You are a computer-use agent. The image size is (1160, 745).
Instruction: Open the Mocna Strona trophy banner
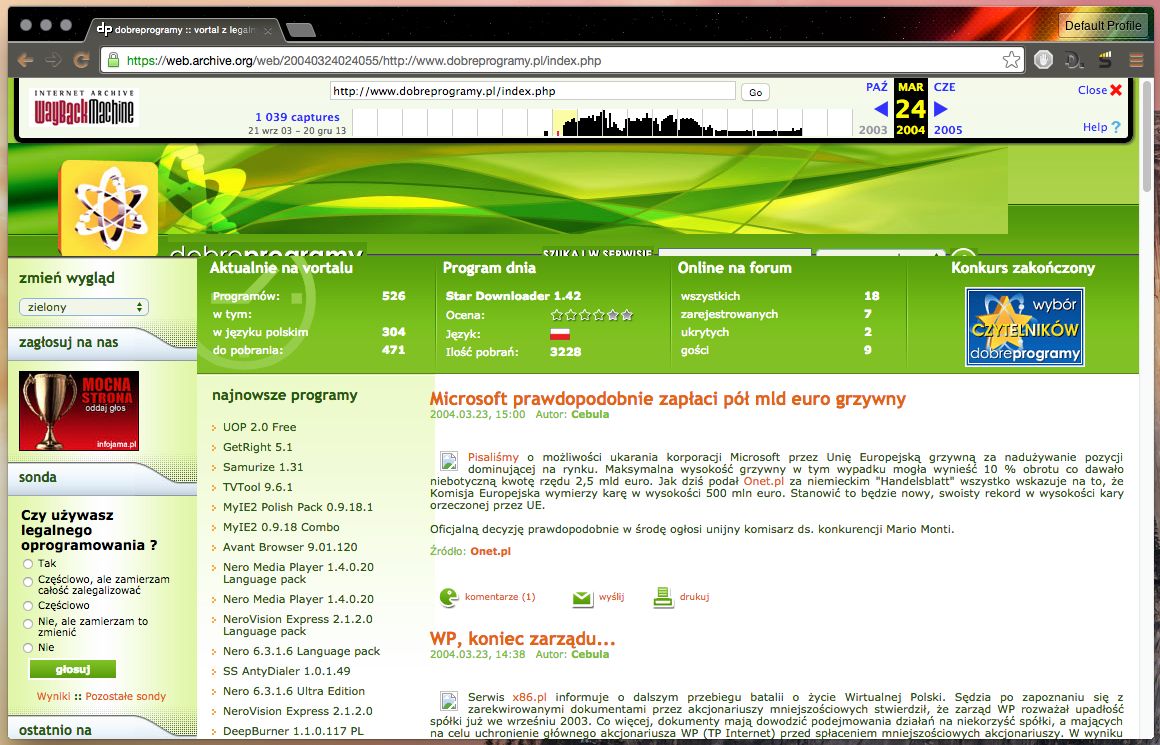click(79, 411)
